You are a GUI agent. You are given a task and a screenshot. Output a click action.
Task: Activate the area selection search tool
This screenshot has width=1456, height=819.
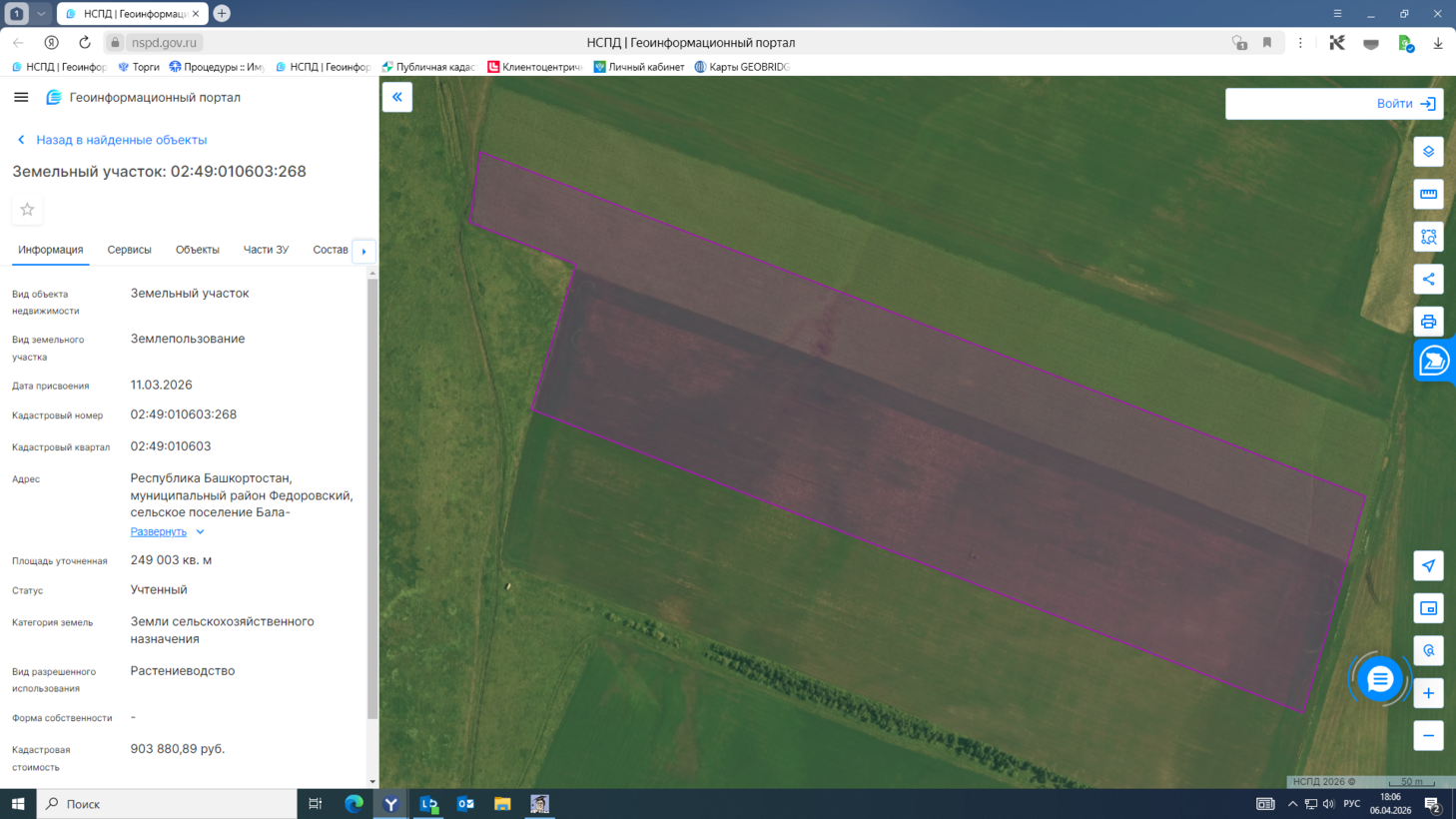[1428, 237]
